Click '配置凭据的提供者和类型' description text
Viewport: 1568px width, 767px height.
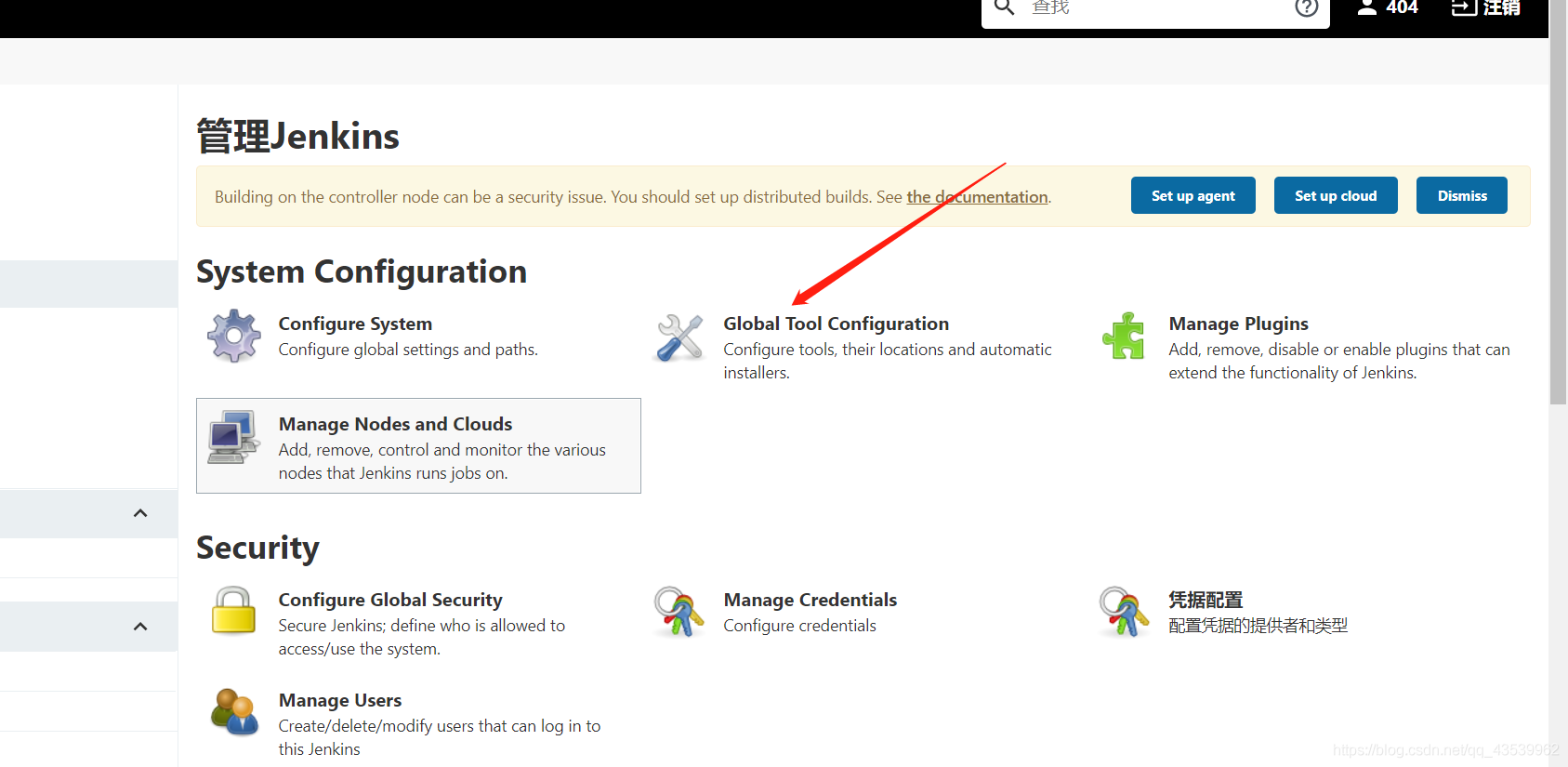click(x=1258, y=626)
